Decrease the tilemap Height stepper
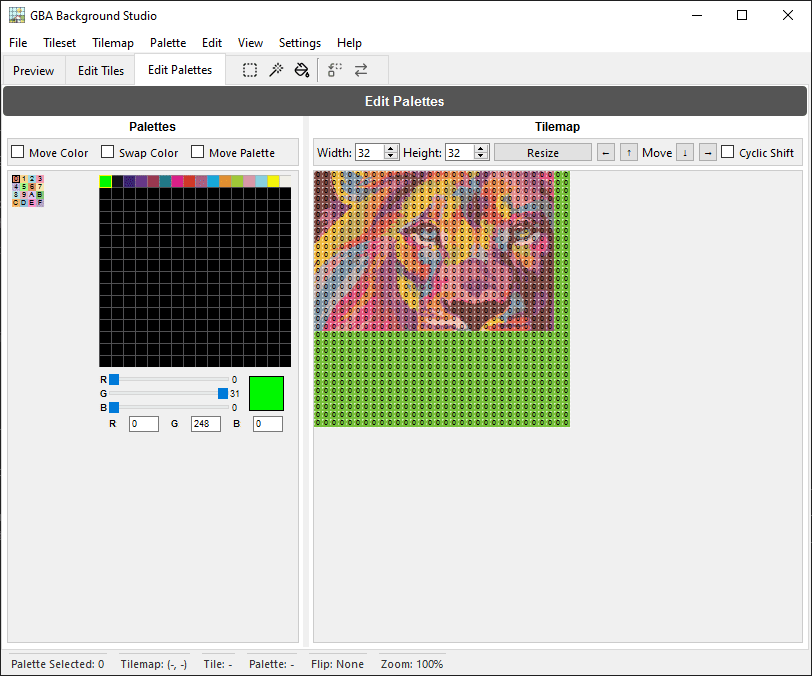Viewport: 812px width, 676px height. pyautogui.click(x=481, y=156)
